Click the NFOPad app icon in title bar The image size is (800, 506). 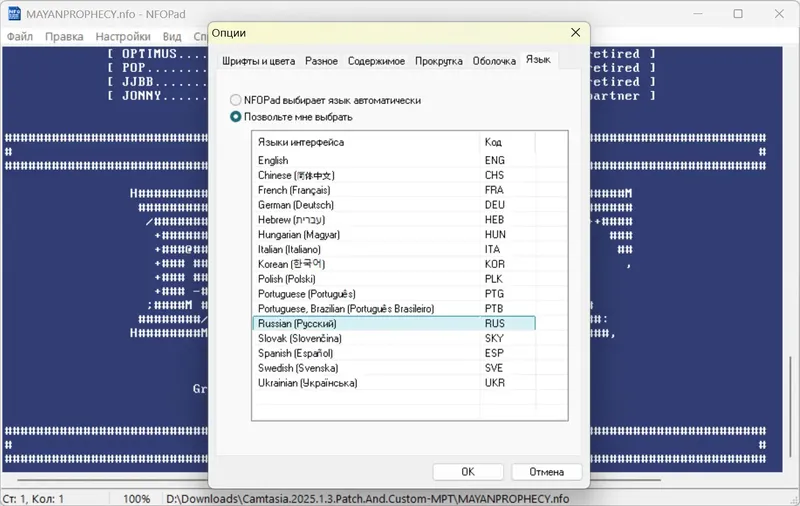14,14
